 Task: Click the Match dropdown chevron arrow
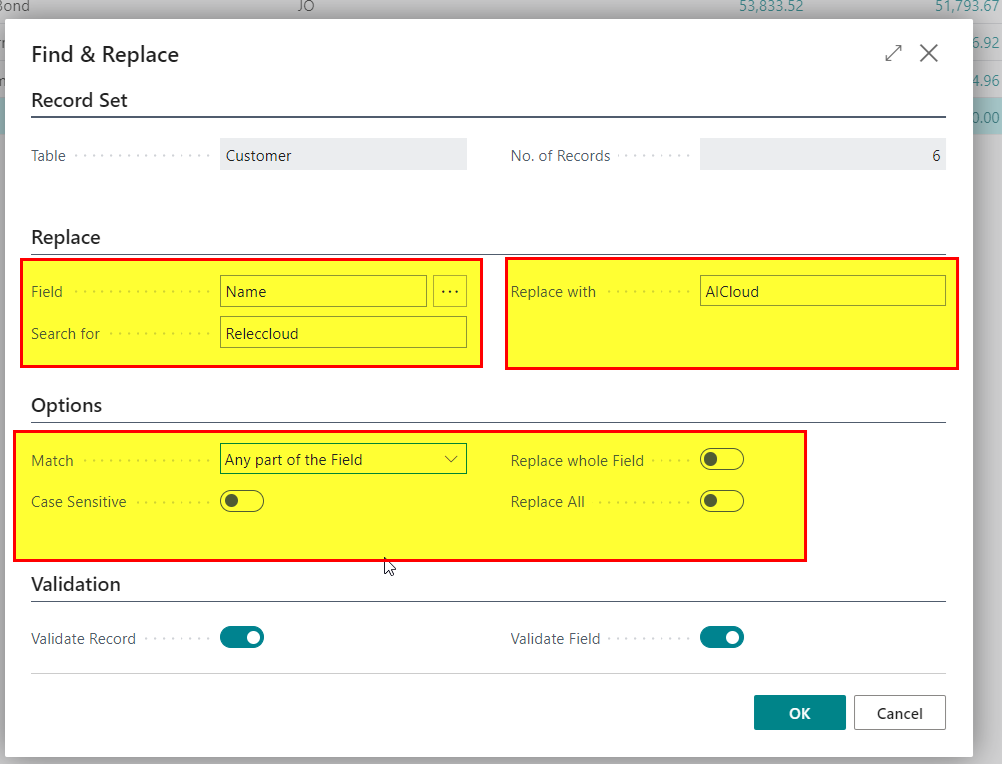(x=451, y=459)
